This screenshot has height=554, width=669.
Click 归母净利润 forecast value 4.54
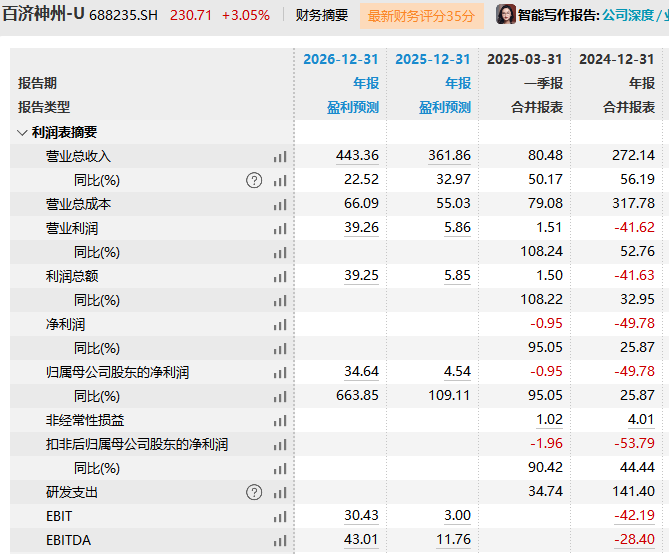coord(457,371)
